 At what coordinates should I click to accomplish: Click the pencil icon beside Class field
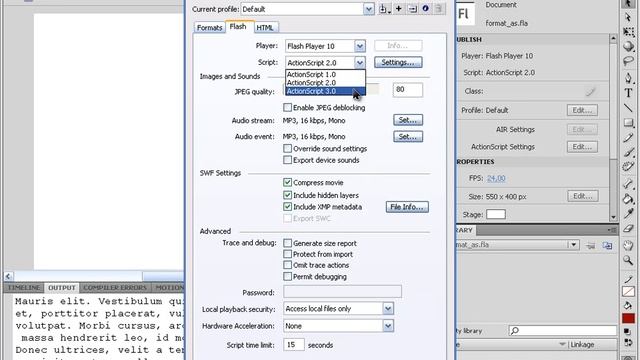590,91
